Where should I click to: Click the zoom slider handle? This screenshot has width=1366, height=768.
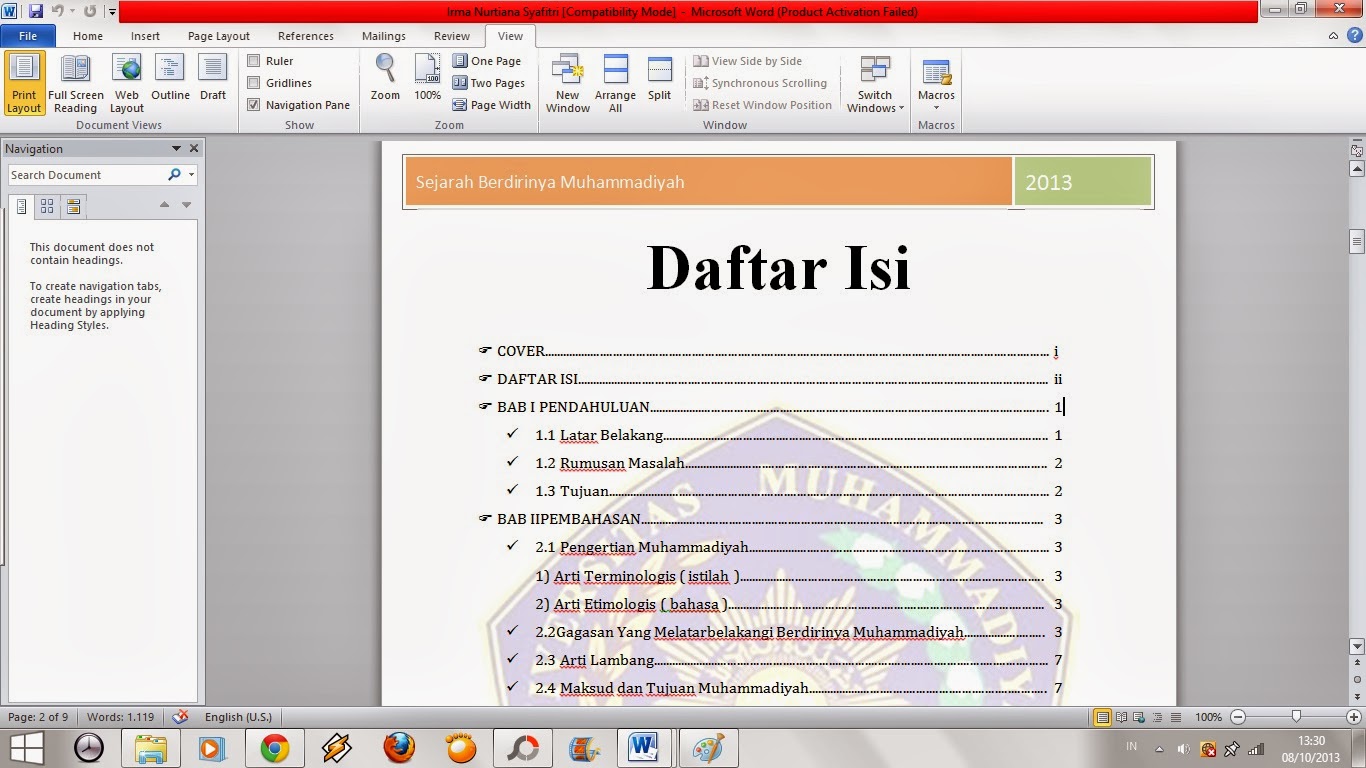click(1296, 717)
